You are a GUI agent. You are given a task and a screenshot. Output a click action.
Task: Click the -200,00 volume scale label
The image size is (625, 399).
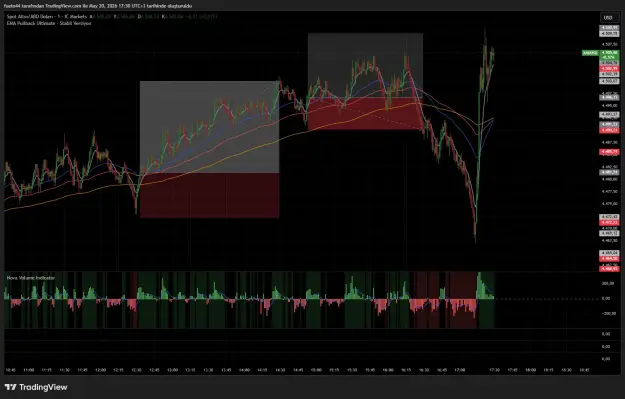click(x=608, y=314)
